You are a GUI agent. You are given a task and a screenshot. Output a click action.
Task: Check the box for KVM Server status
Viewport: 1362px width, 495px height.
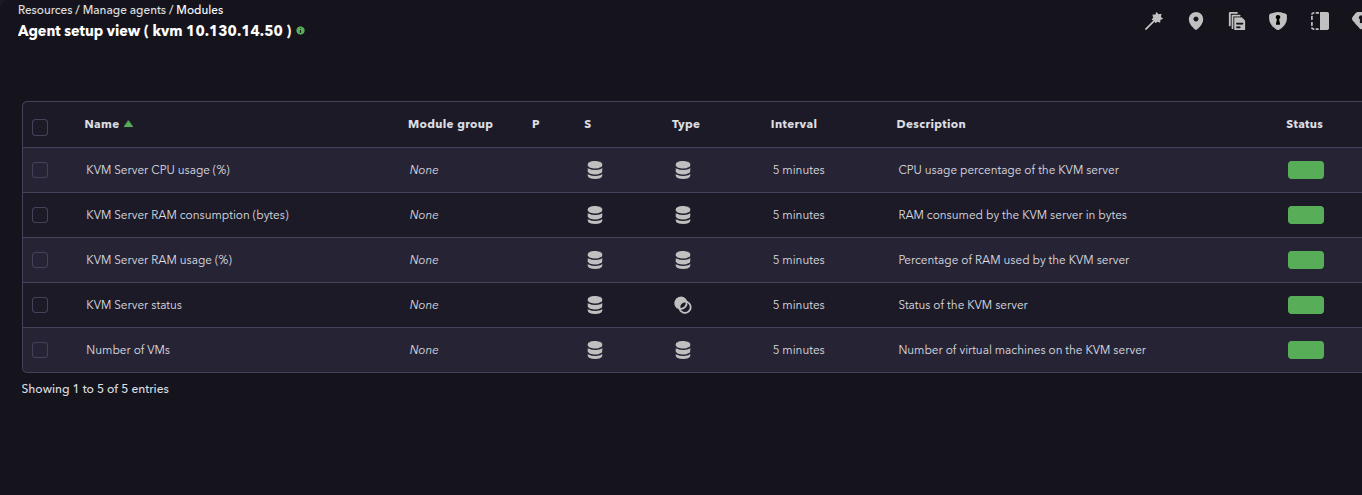click(40, 305)
